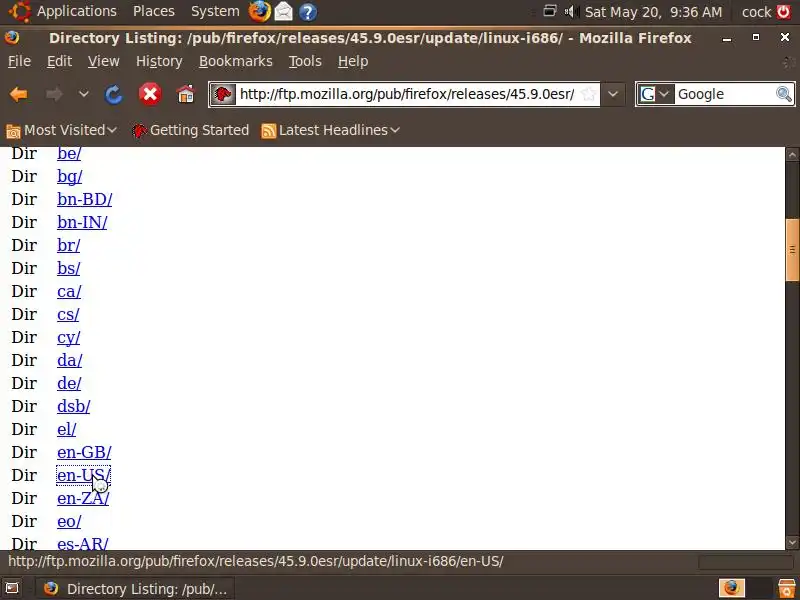800x600 pixels.
Task: Open the de/ directory link
Action: coord(69,384)
